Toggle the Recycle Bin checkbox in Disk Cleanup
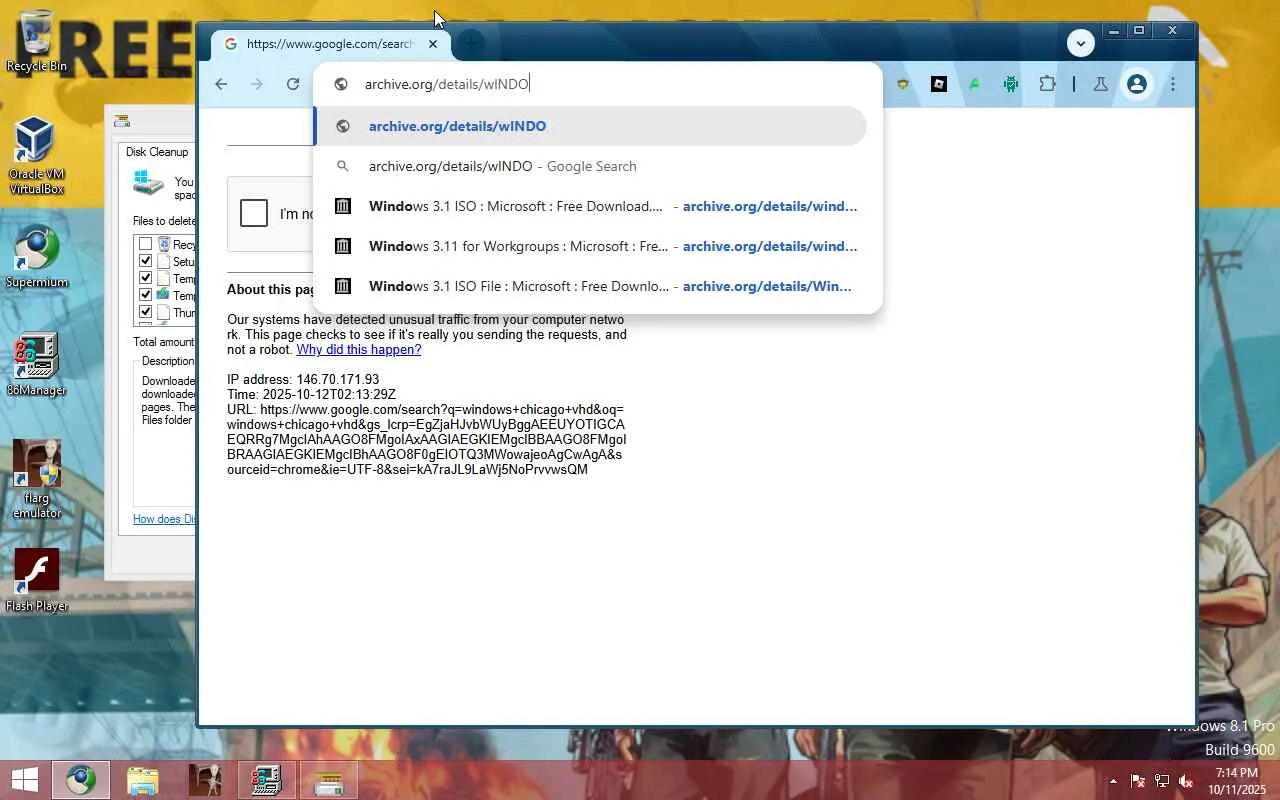The height and width of the screenshot is (800, 1280). [x=146, y=244]
